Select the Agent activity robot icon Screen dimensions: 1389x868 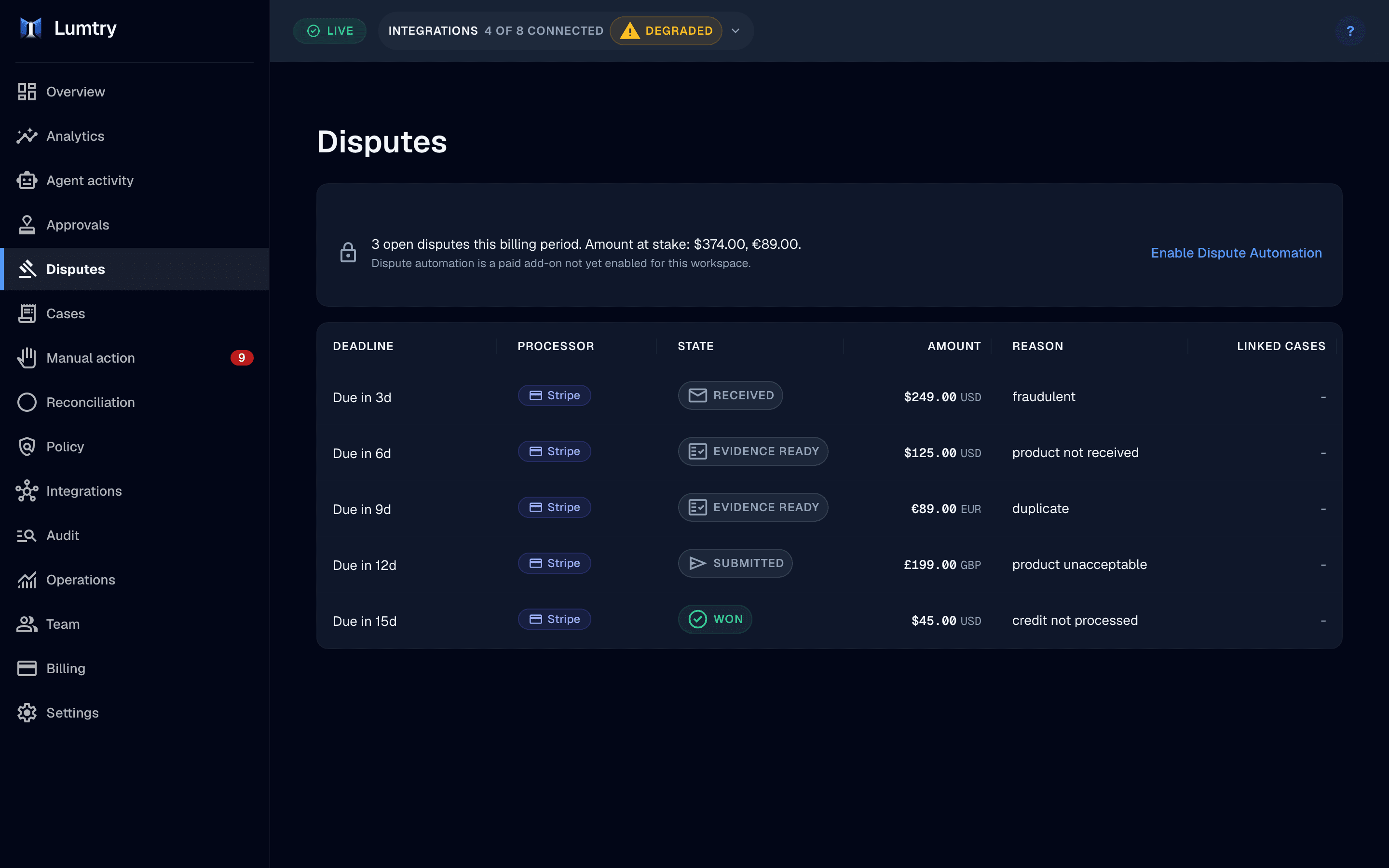(x=27, y=180)
